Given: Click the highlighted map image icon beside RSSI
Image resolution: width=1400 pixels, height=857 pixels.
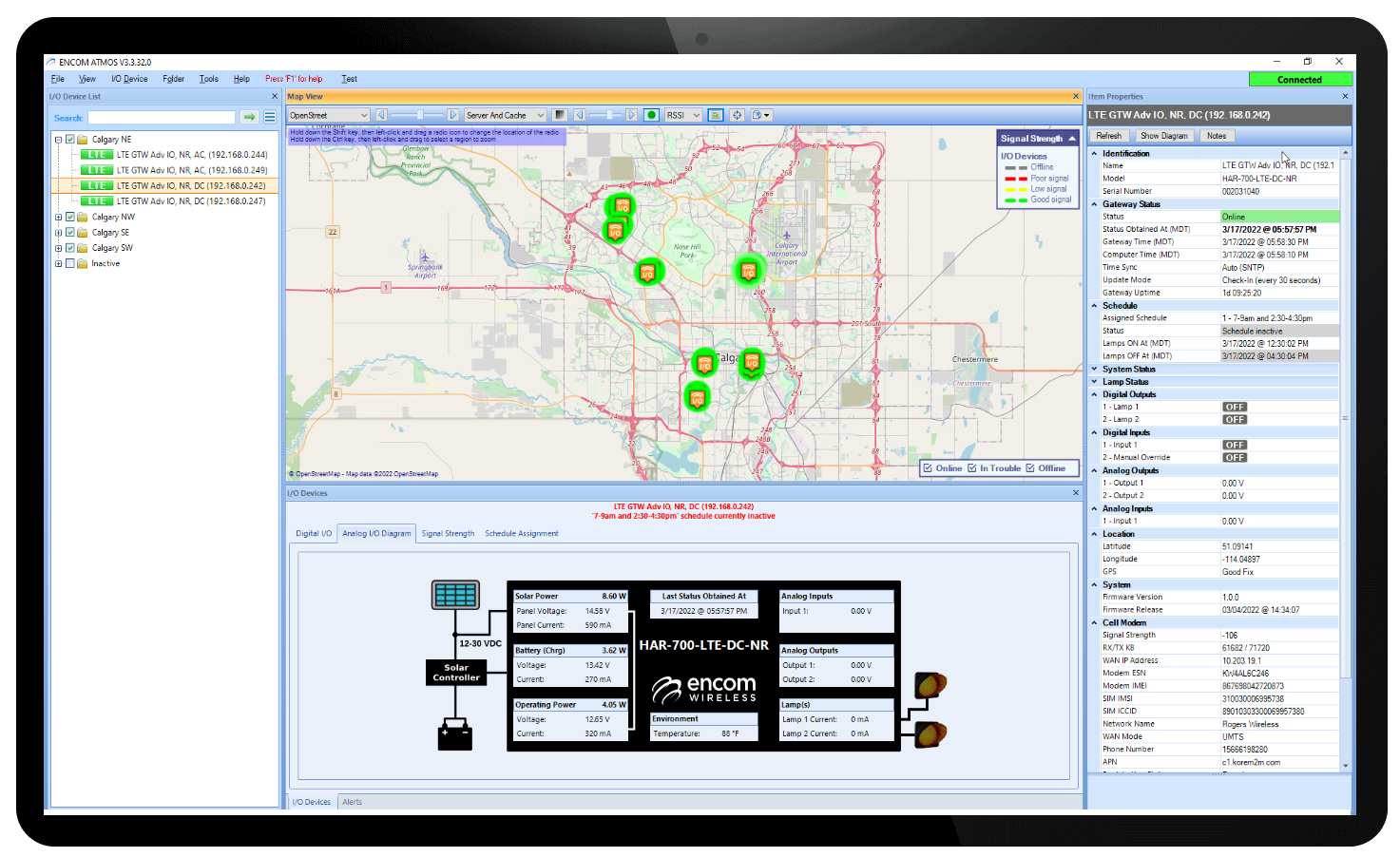Looking at the screenshot, I should coord(716,115).
